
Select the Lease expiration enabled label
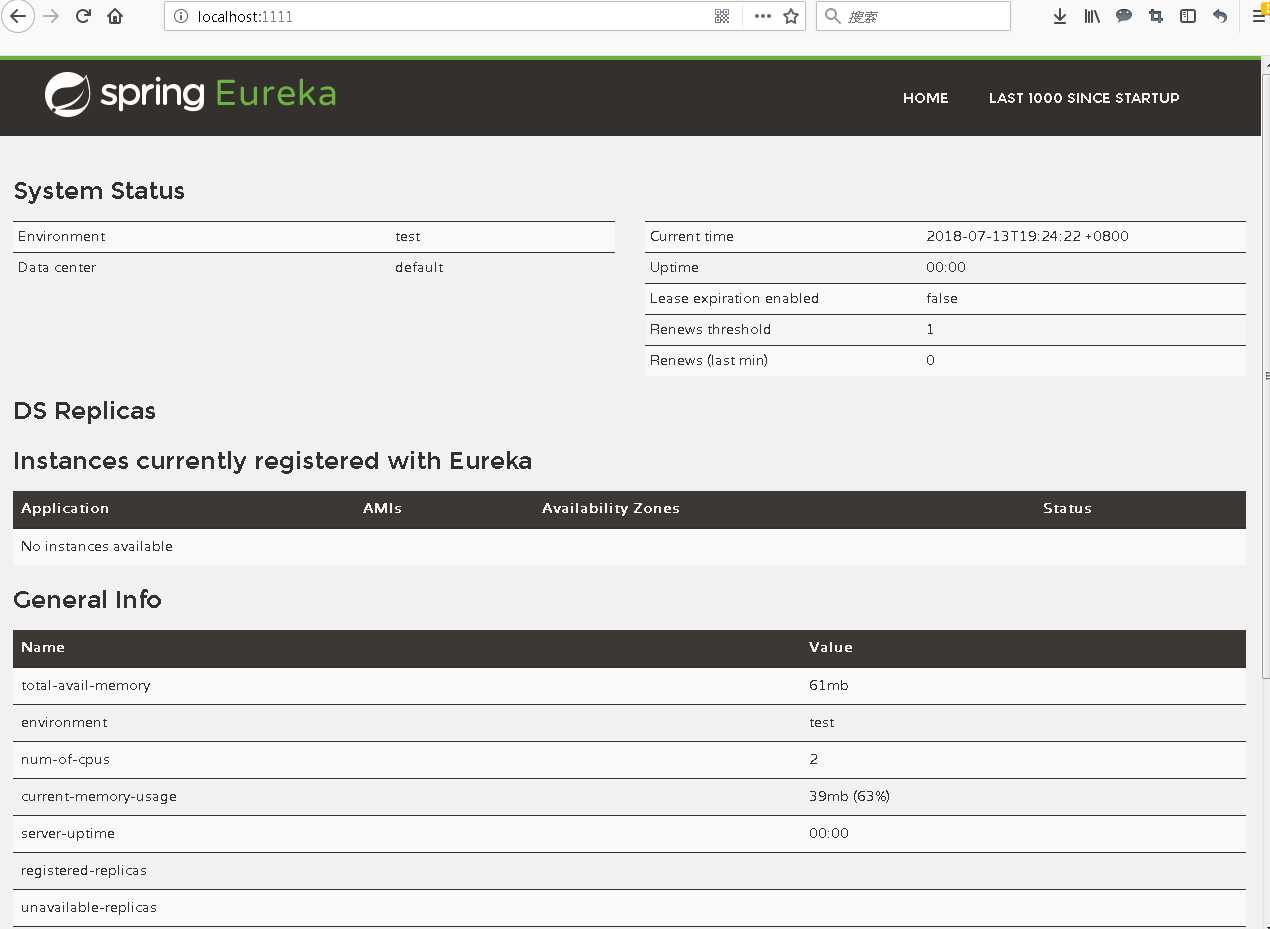[734, 299]
